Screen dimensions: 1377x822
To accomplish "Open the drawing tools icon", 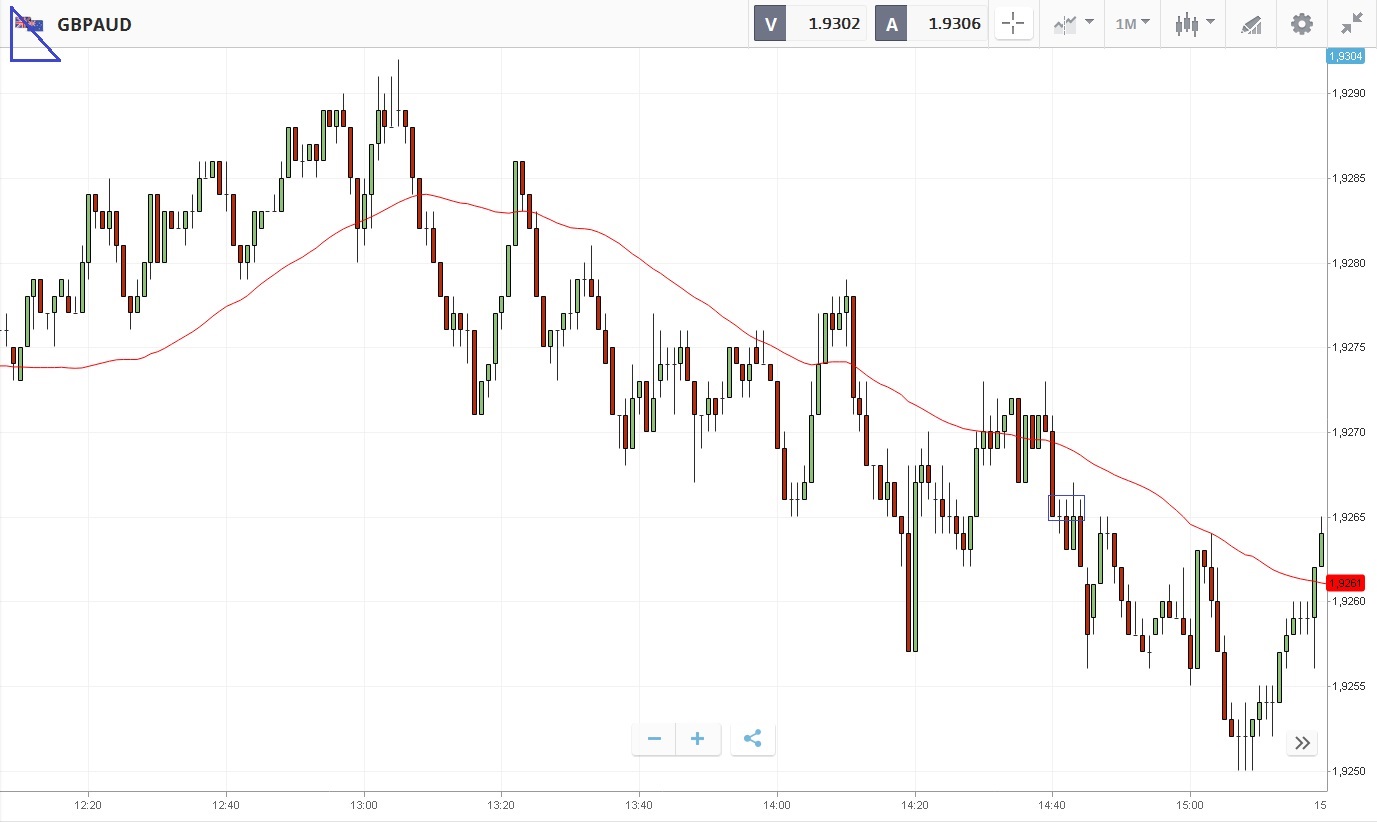I will point(1251,24).
